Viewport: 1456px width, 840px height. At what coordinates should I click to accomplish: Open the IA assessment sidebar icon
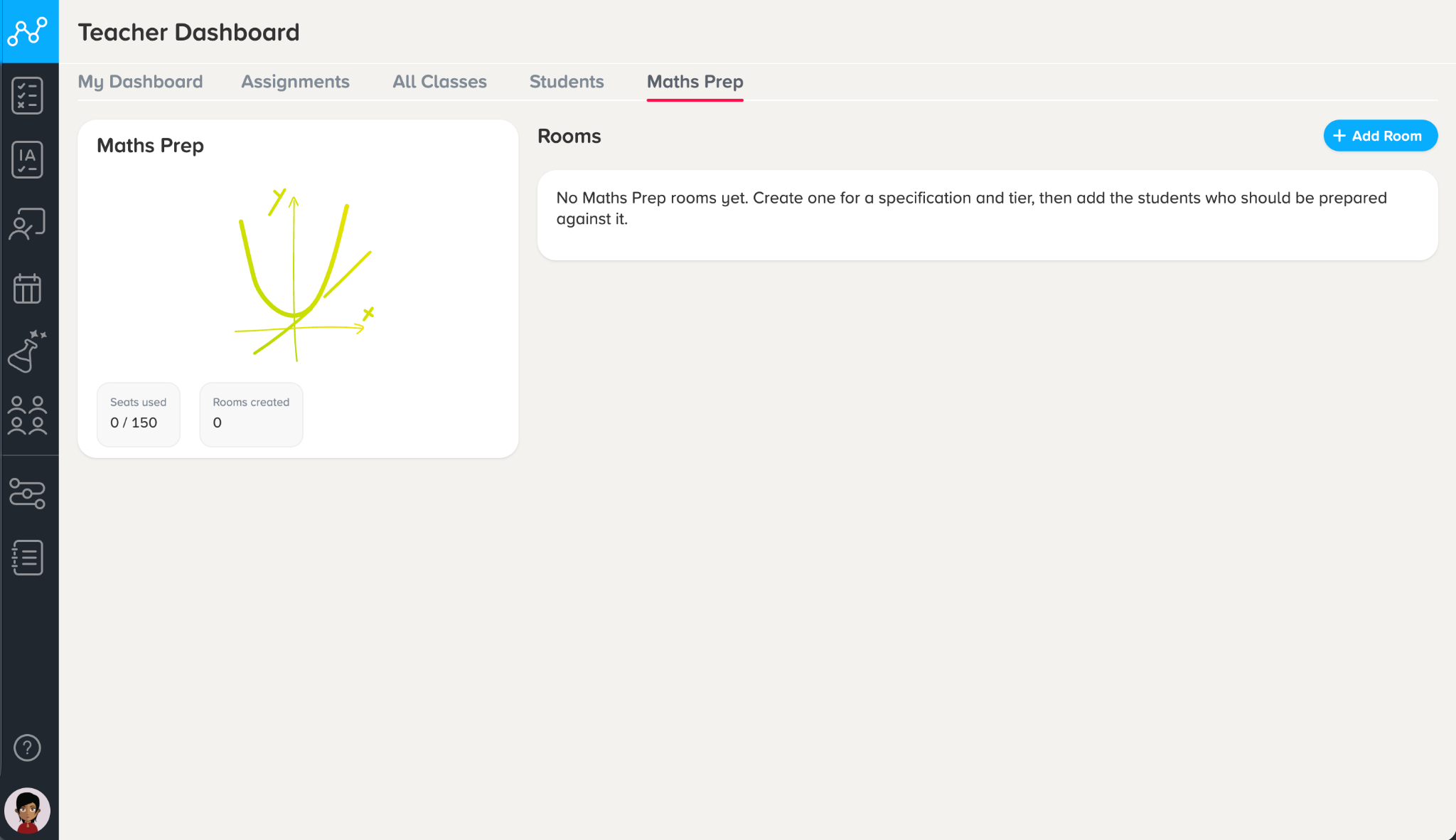[28, 159]
